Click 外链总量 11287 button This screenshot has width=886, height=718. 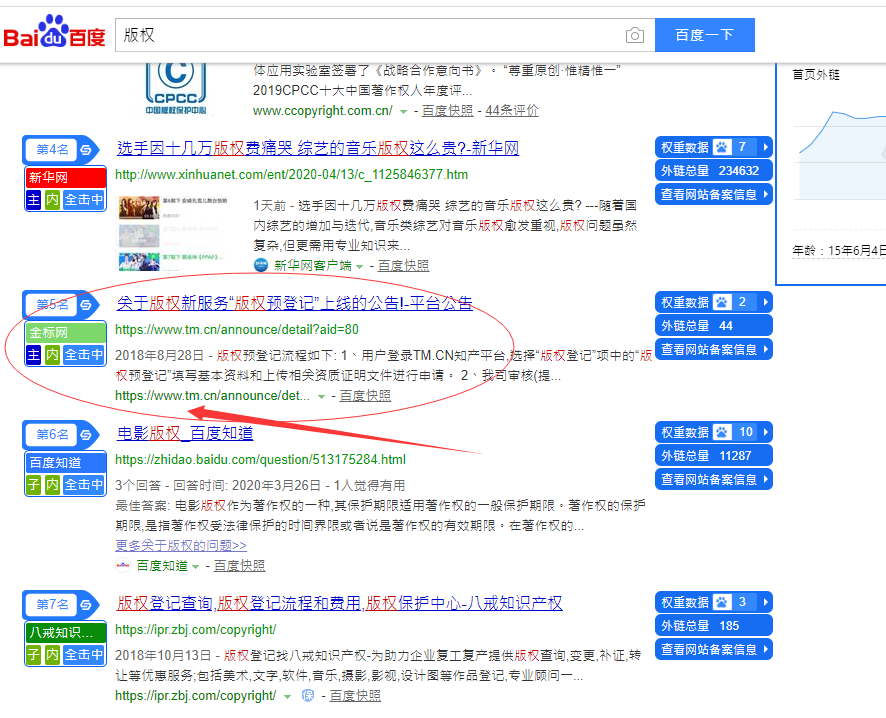714,455
